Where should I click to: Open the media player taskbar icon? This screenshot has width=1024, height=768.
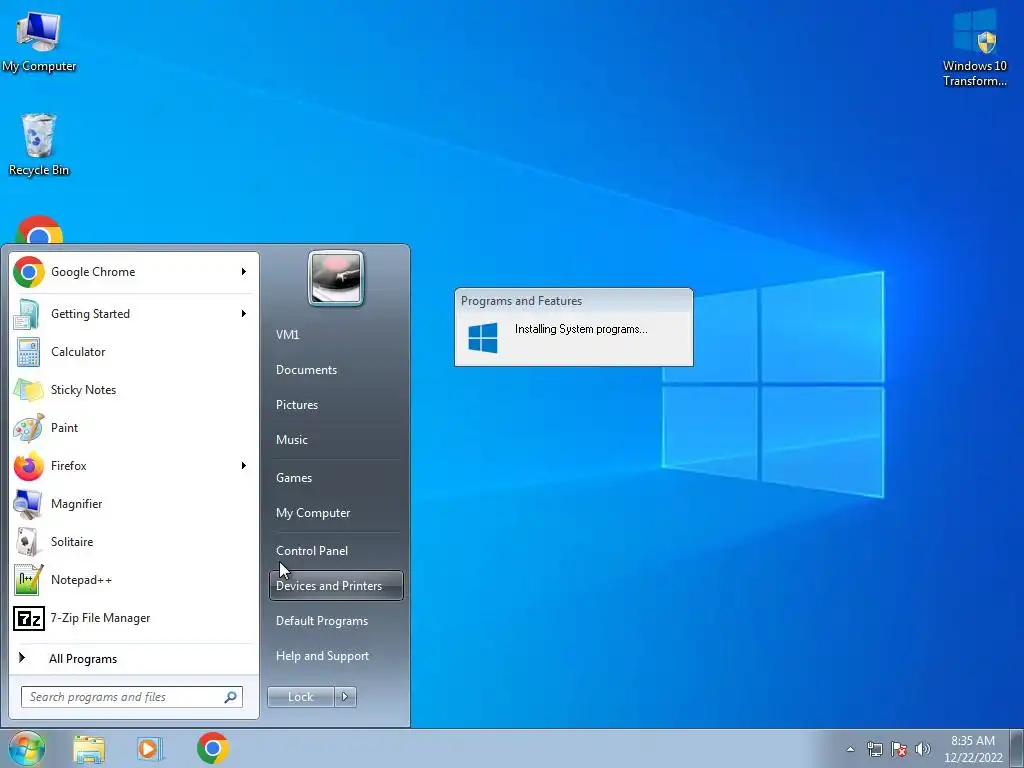coord(150,749)
